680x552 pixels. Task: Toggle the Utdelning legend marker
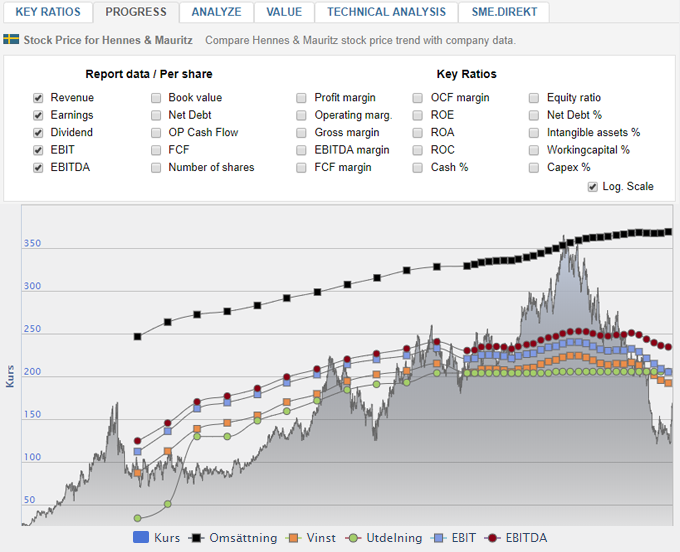pos(353,538)
